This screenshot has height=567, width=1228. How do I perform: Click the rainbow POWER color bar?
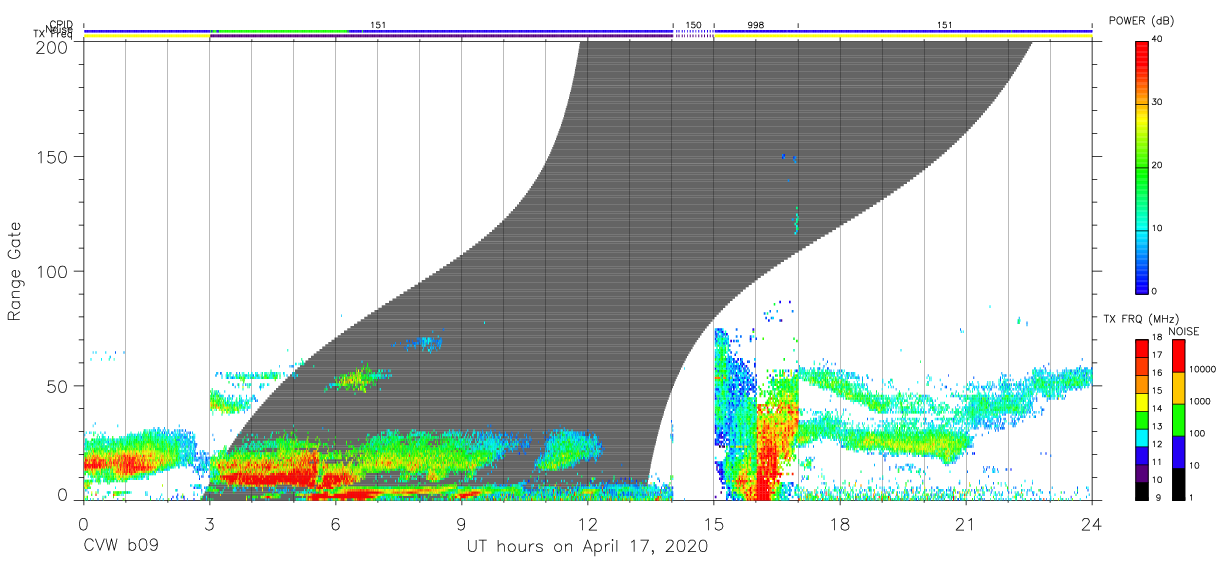point(1142,166)
